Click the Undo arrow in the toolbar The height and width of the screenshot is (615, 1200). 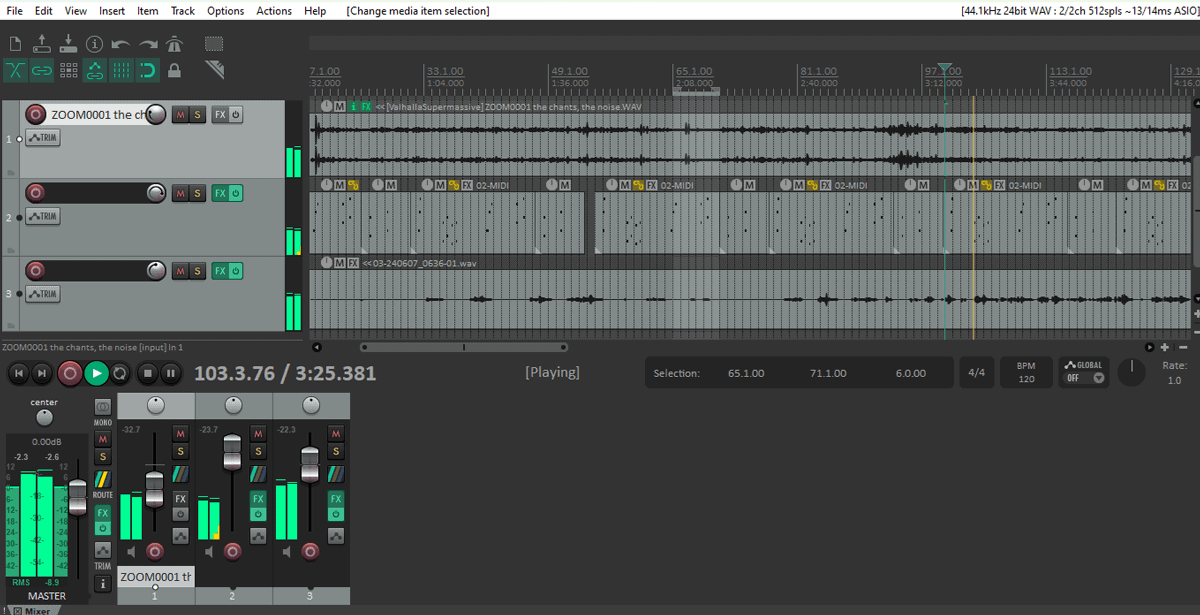(x=121, y=44)
